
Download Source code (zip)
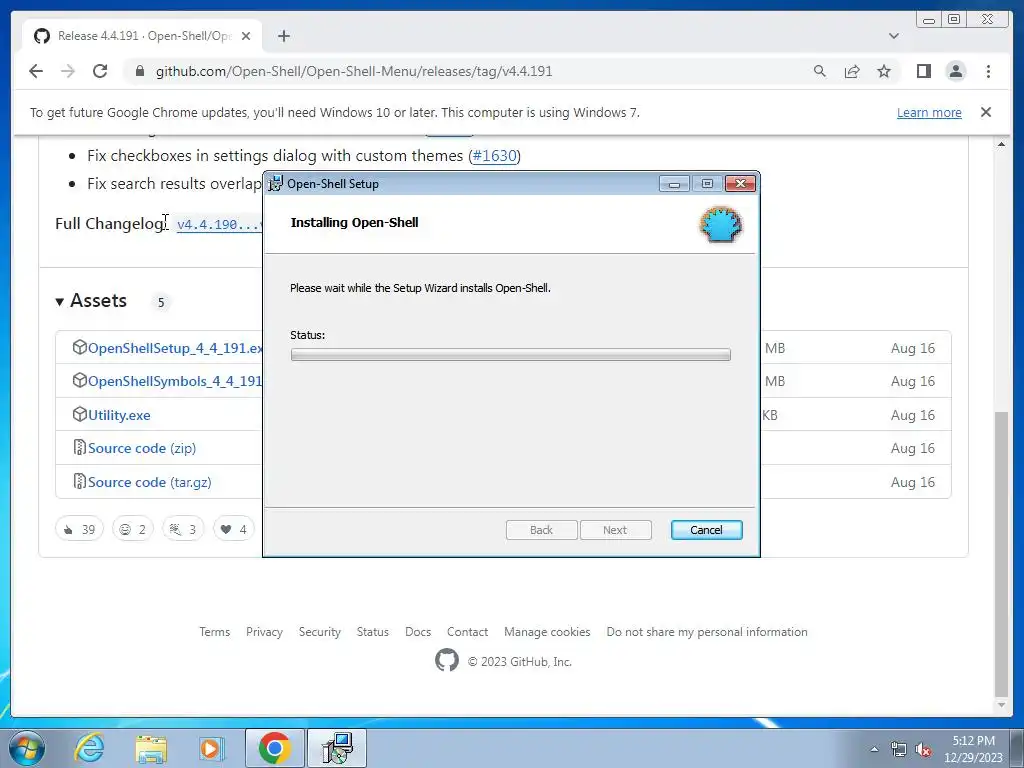tap(142, 448)
